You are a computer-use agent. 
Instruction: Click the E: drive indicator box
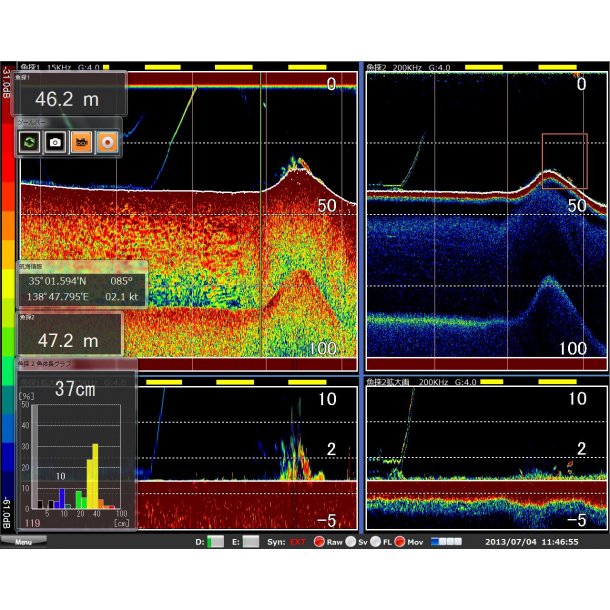click(x=251, y=542)
